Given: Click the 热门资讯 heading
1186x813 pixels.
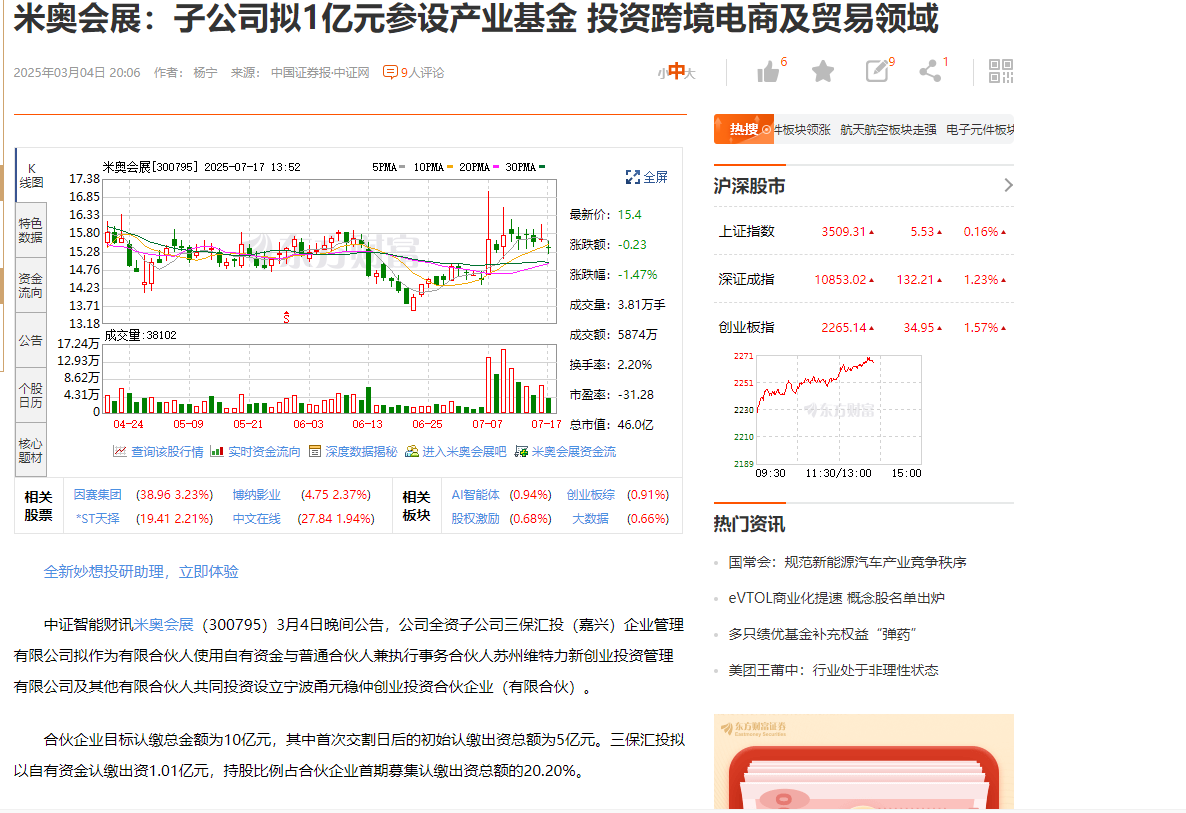Looking at the screenshot, I should click(x=749, y=524).
